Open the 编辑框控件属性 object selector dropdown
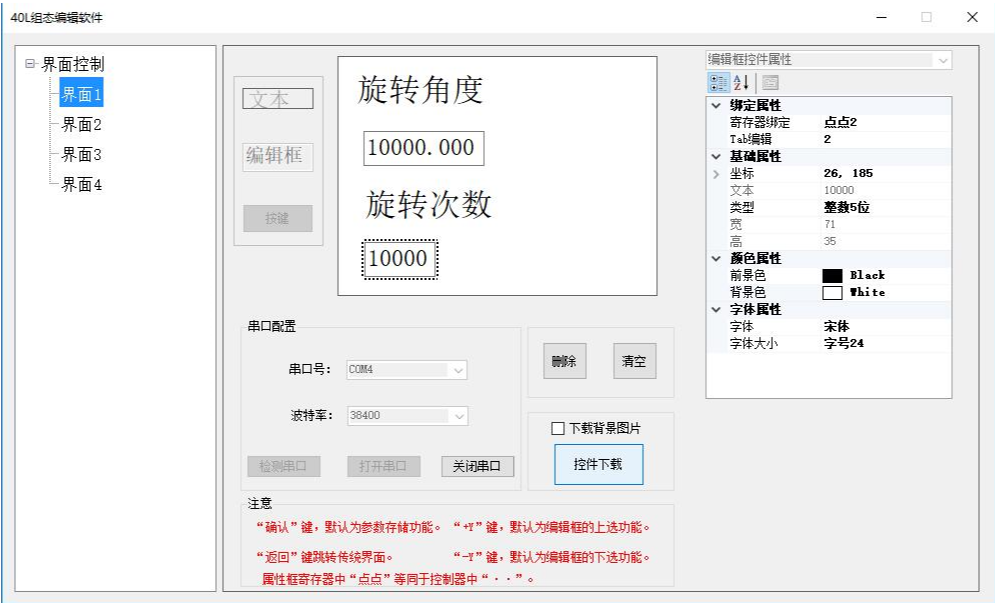The image size is (995, 603). tap(942, 60)
